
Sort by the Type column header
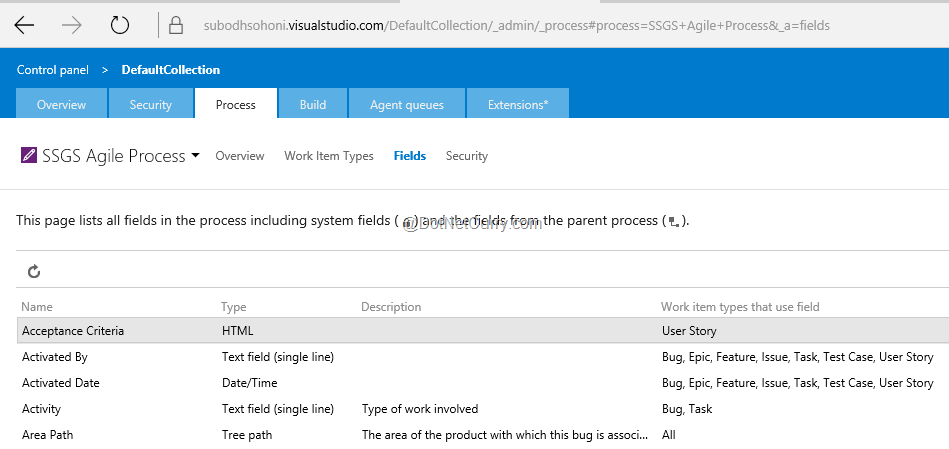(x=234, y=307)
